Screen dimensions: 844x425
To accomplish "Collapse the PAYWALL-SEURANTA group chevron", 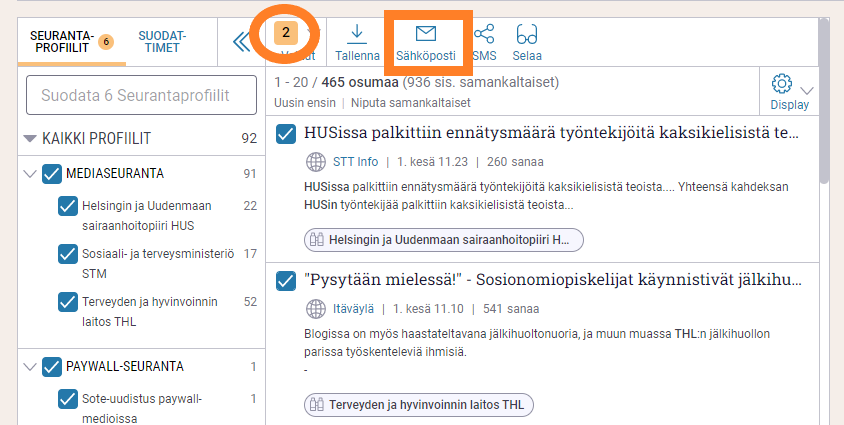I will tap(29, 366).
